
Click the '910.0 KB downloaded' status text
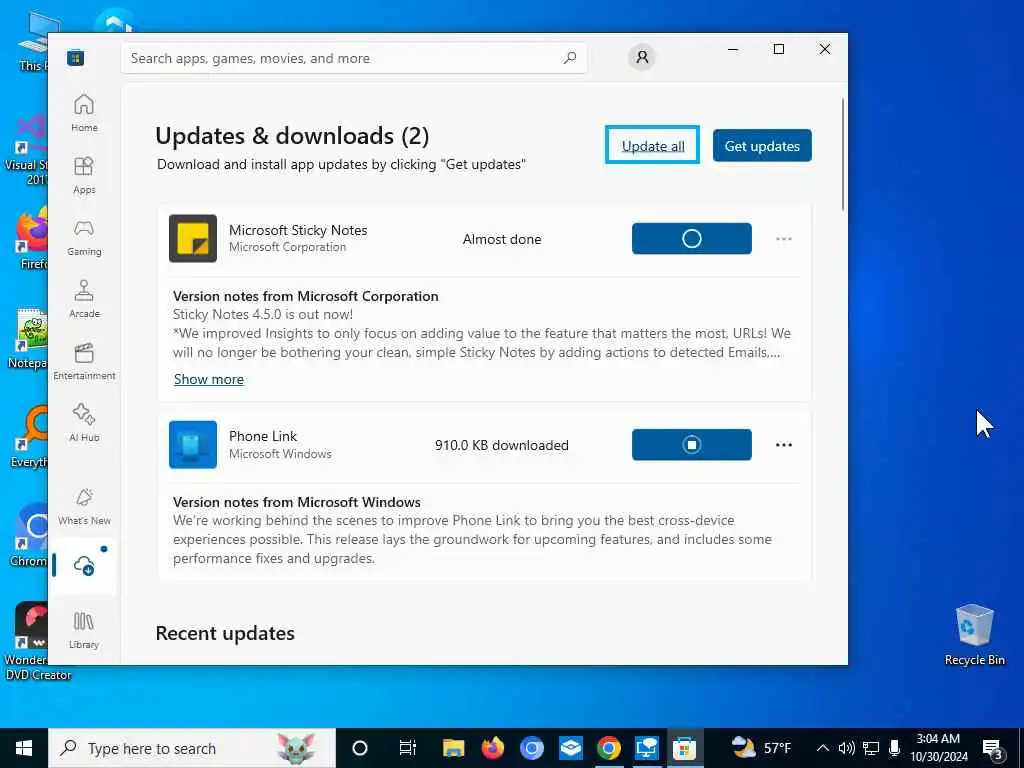pyautogui.click(x=502, y=445)
